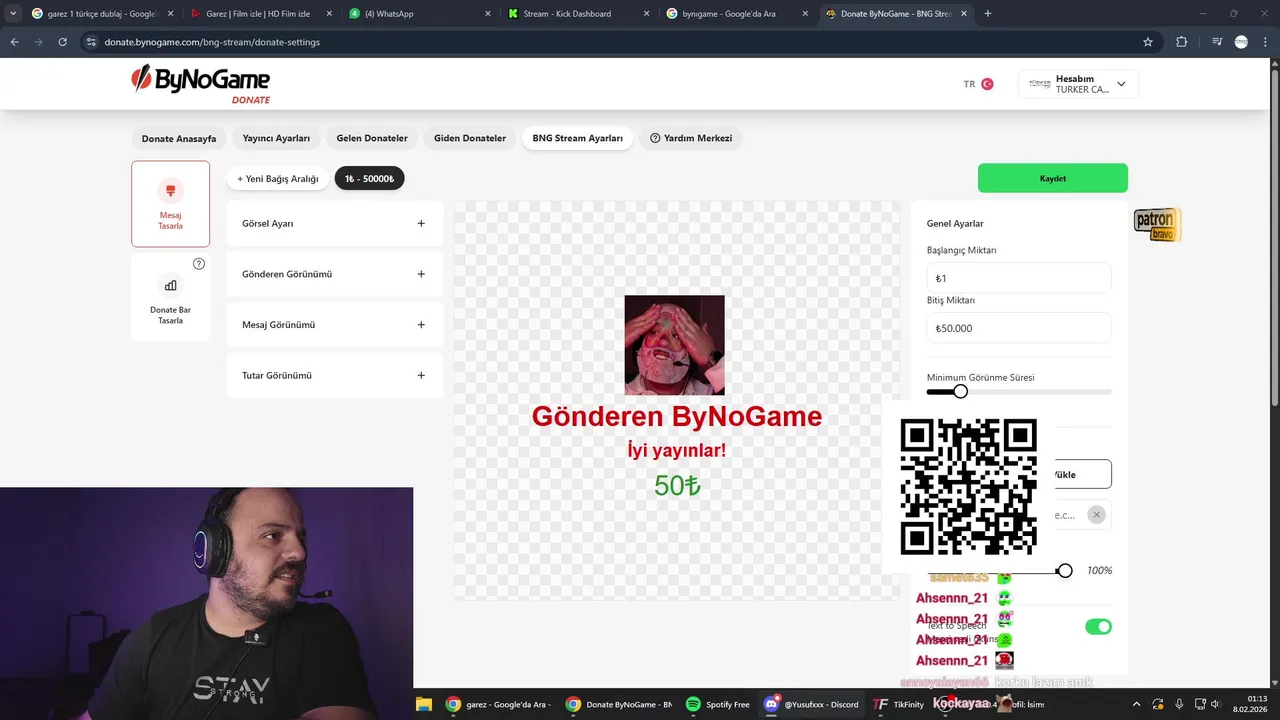Click the 50₺ amount preview text
Screen dimensions: 1280x720
click(x=677, y=486)
